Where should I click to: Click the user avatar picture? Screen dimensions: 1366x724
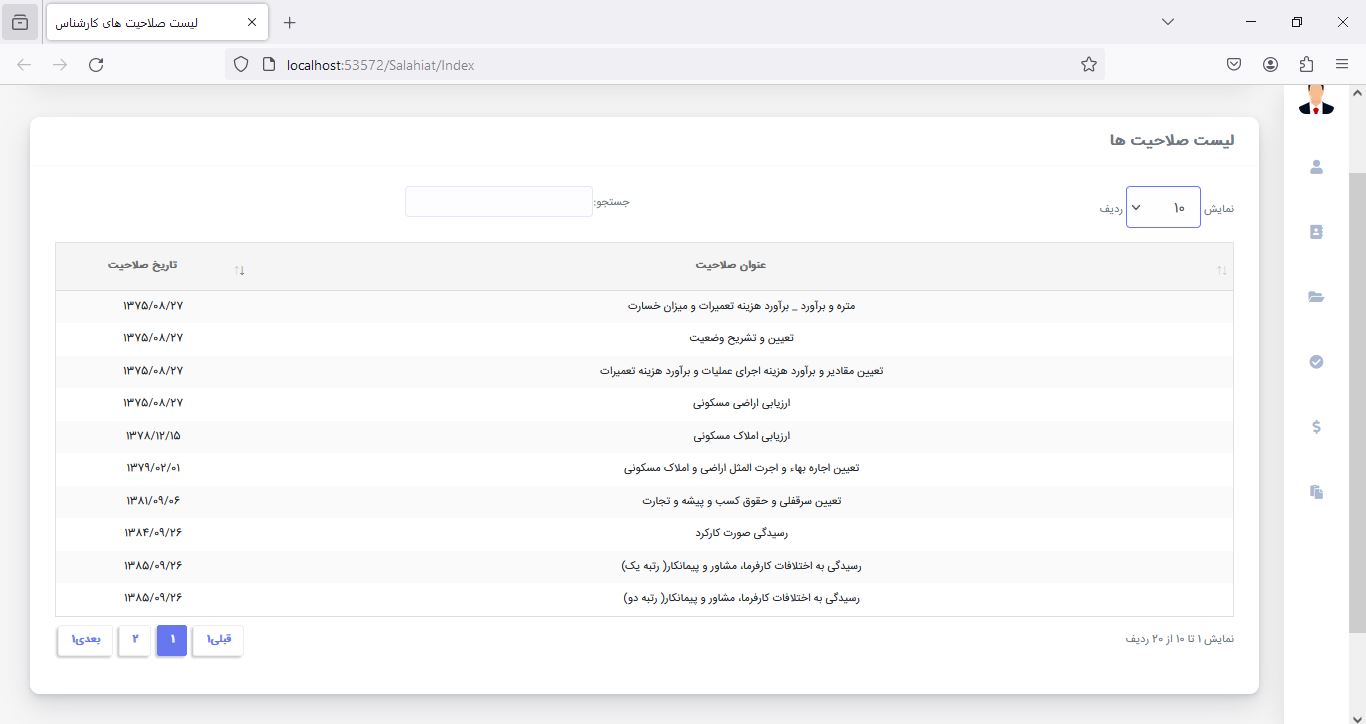(1316, 100)
